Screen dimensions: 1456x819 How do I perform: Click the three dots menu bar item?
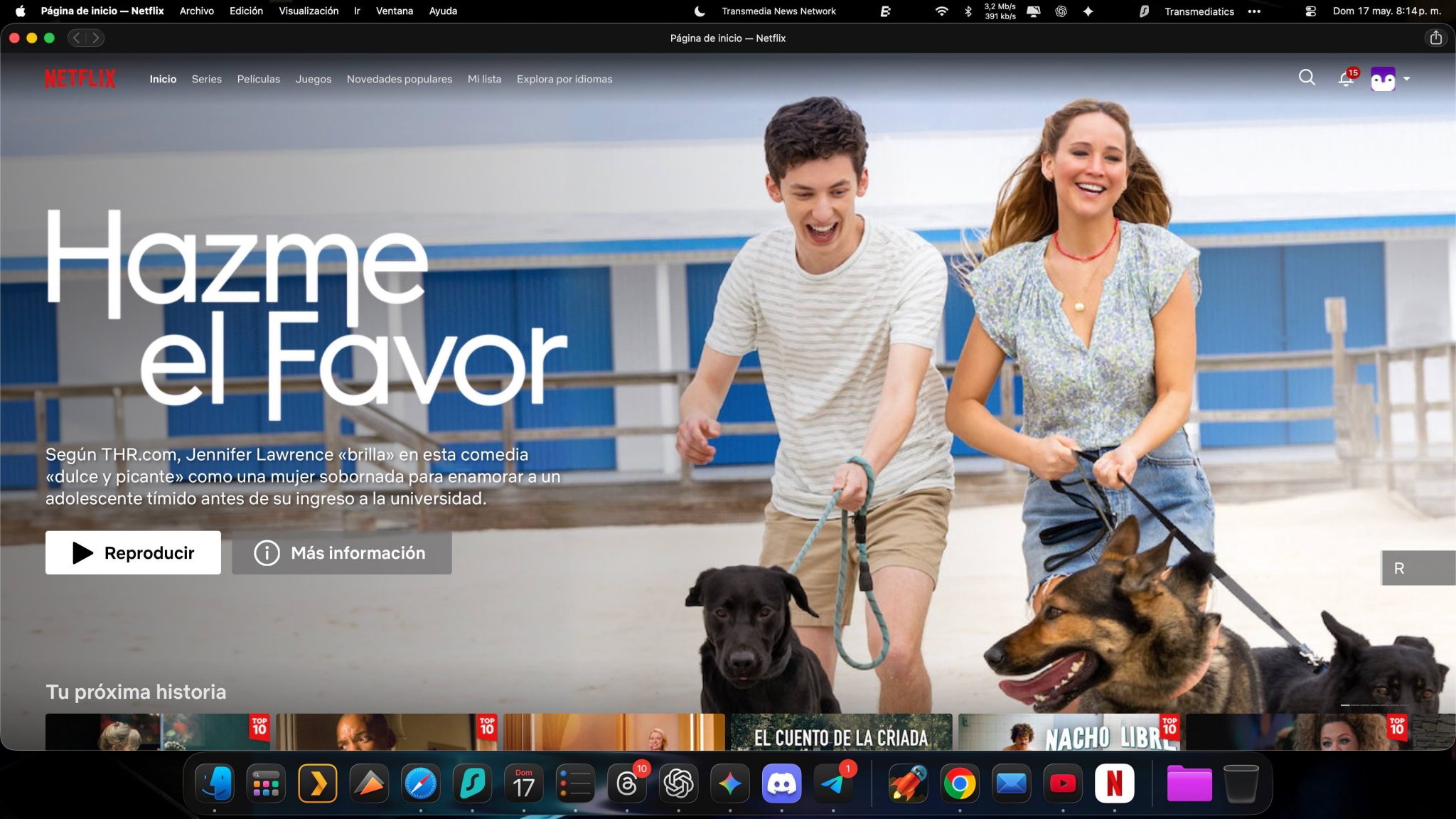click(x=1254, y=11)
